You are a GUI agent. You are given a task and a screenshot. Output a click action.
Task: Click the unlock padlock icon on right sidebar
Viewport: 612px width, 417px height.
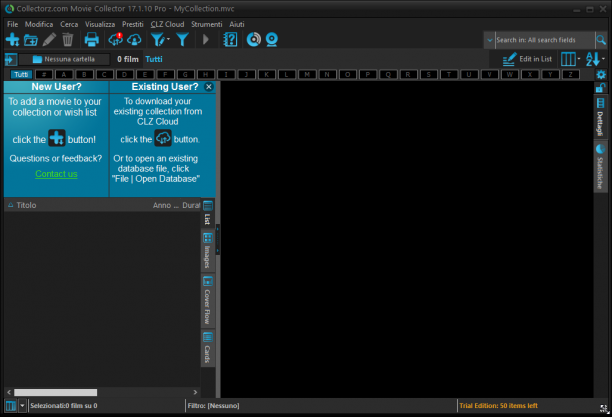pyautogui.click(x=600, y=88)
